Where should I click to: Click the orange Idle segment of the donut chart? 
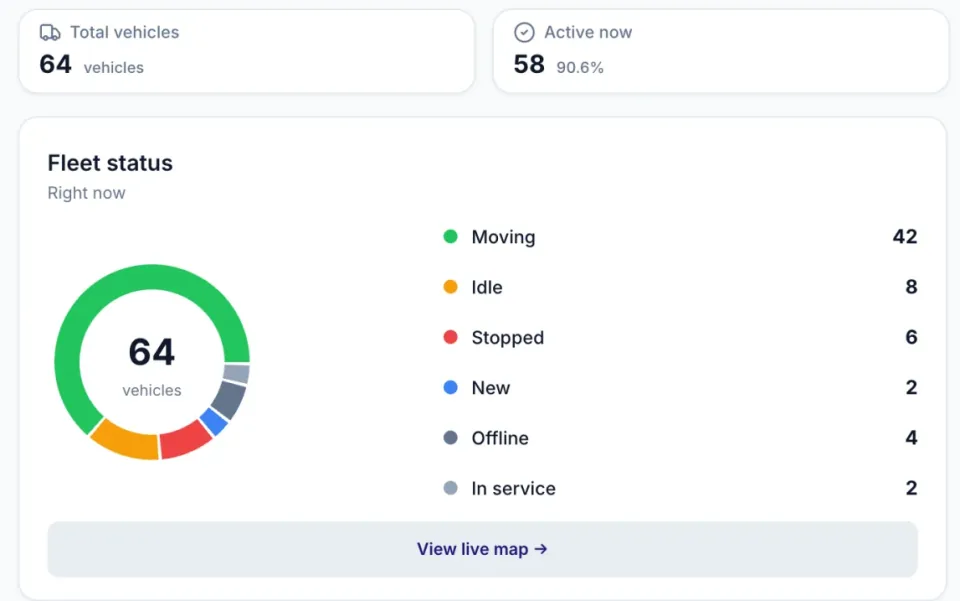127,443
